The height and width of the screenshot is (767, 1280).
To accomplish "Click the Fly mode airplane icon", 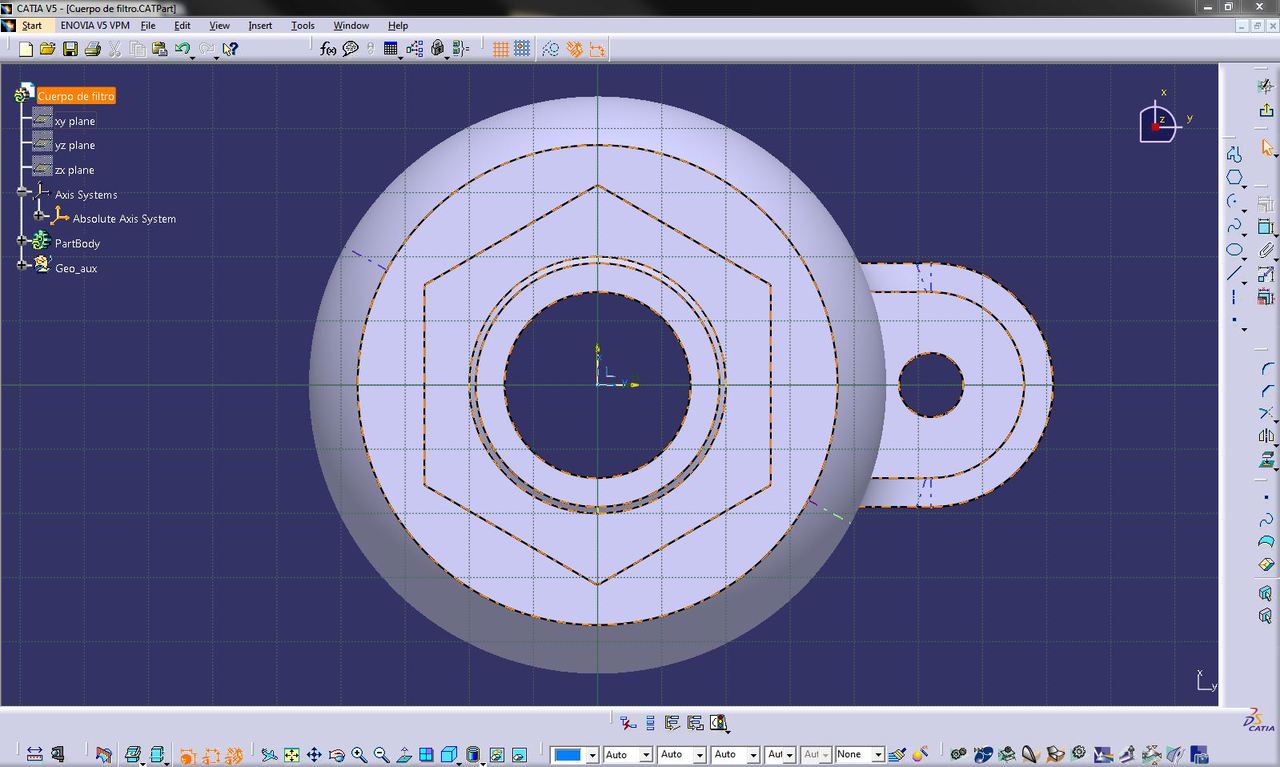I will [x=269, y=755].
